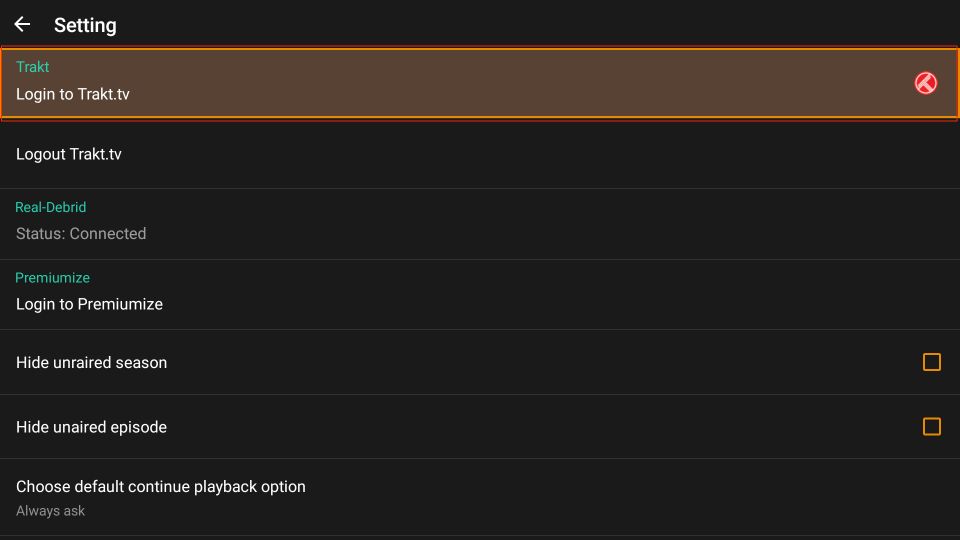Click the Real-Debrid section header
Viewport: 960px width, 540px height.
(x=51, y=207)
